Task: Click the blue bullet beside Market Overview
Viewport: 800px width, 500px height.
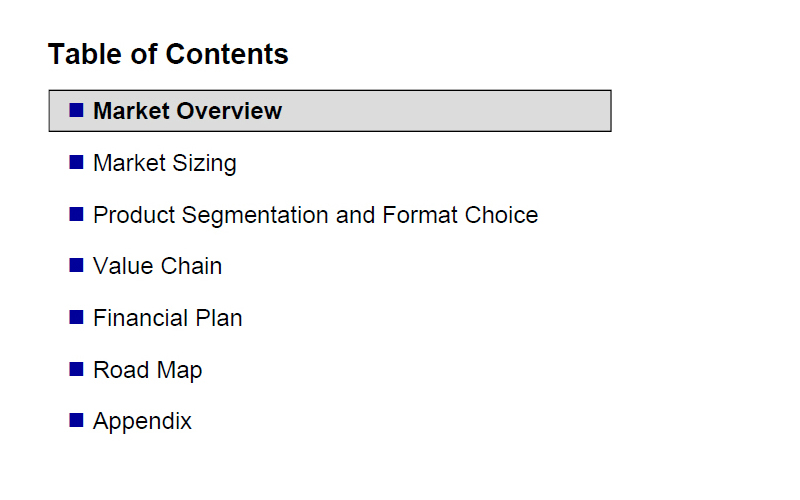Action: pyautogui.click(x=76, y=110)
